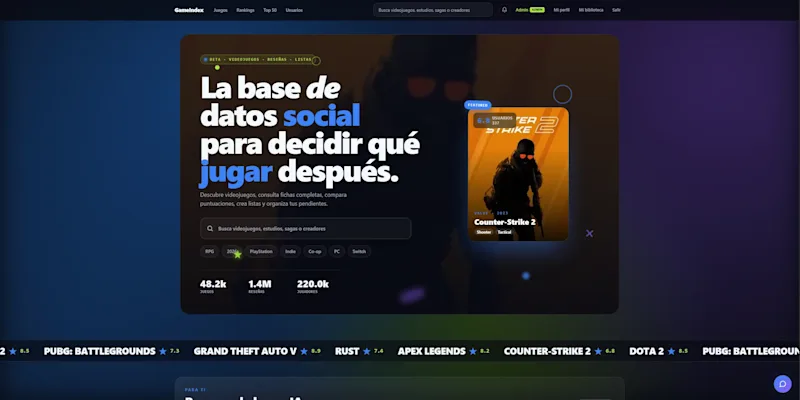Open the featured Counter-Strike 2 card
This screenshot has width=800, height=400.
coord(518,173)
